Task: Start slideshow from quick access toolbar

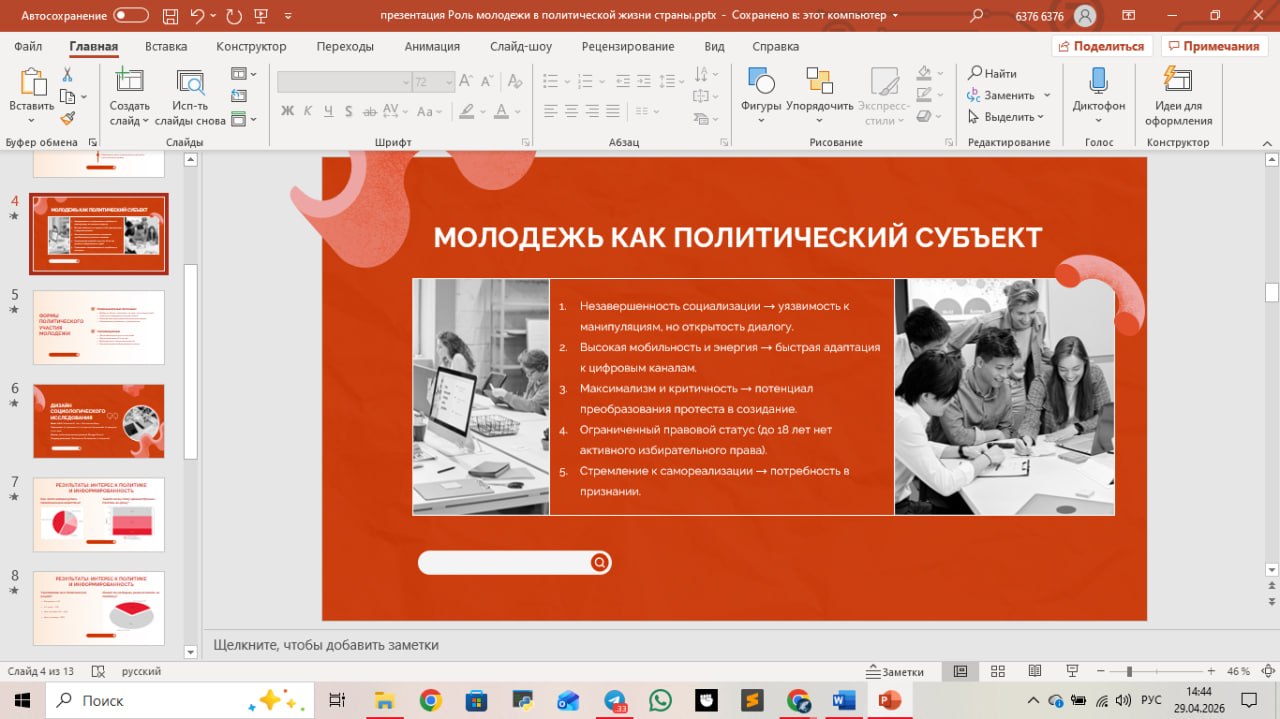Action: 263,15
